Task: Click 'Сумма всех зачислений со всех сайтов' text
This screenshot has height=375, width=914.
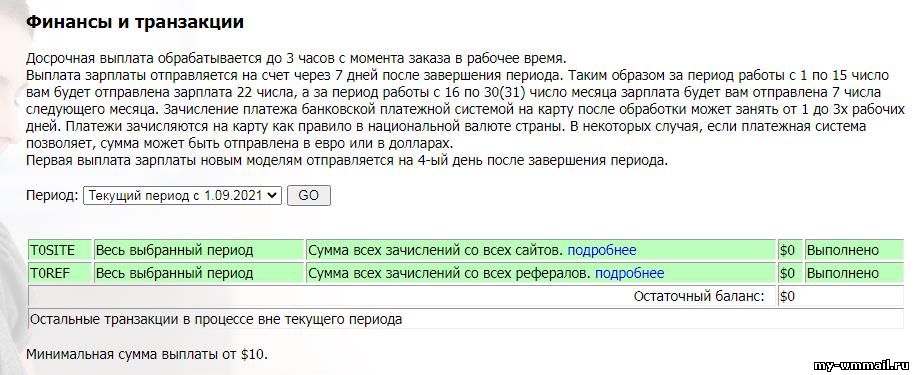Action: (x=435, y=250)
